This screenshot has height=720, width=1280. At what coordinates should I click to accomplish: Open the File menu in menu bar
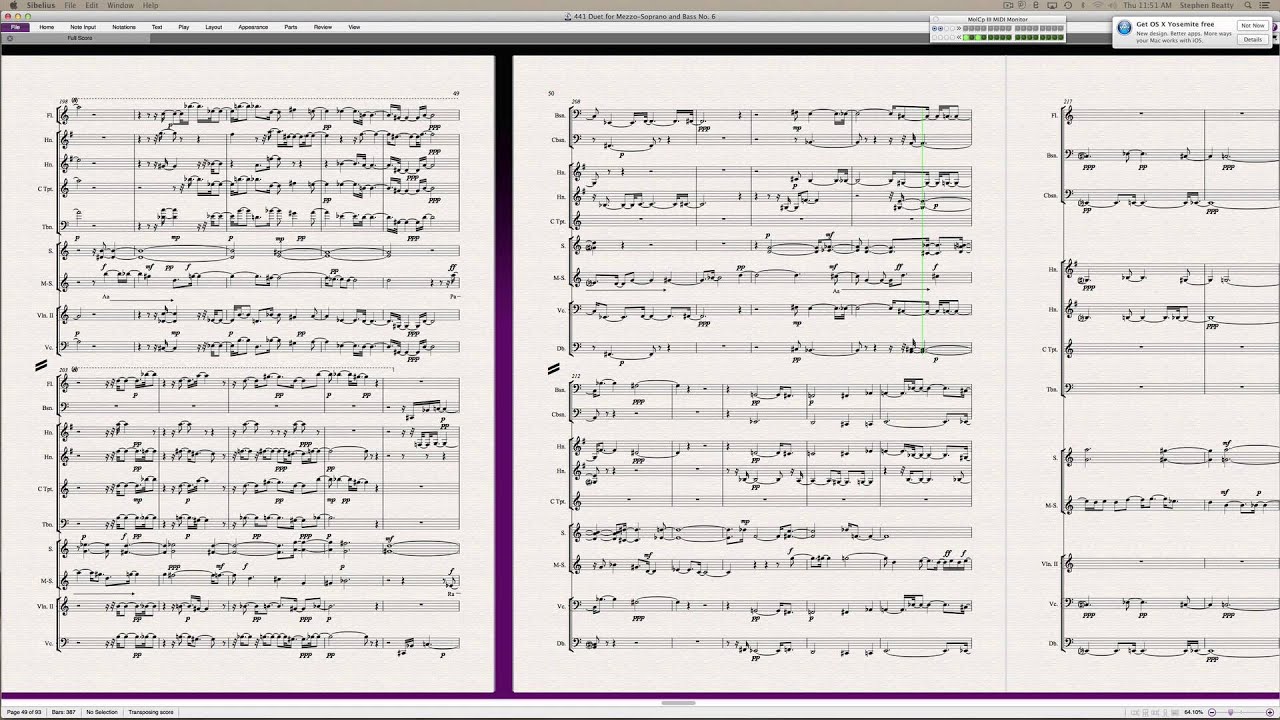(71, 5)
